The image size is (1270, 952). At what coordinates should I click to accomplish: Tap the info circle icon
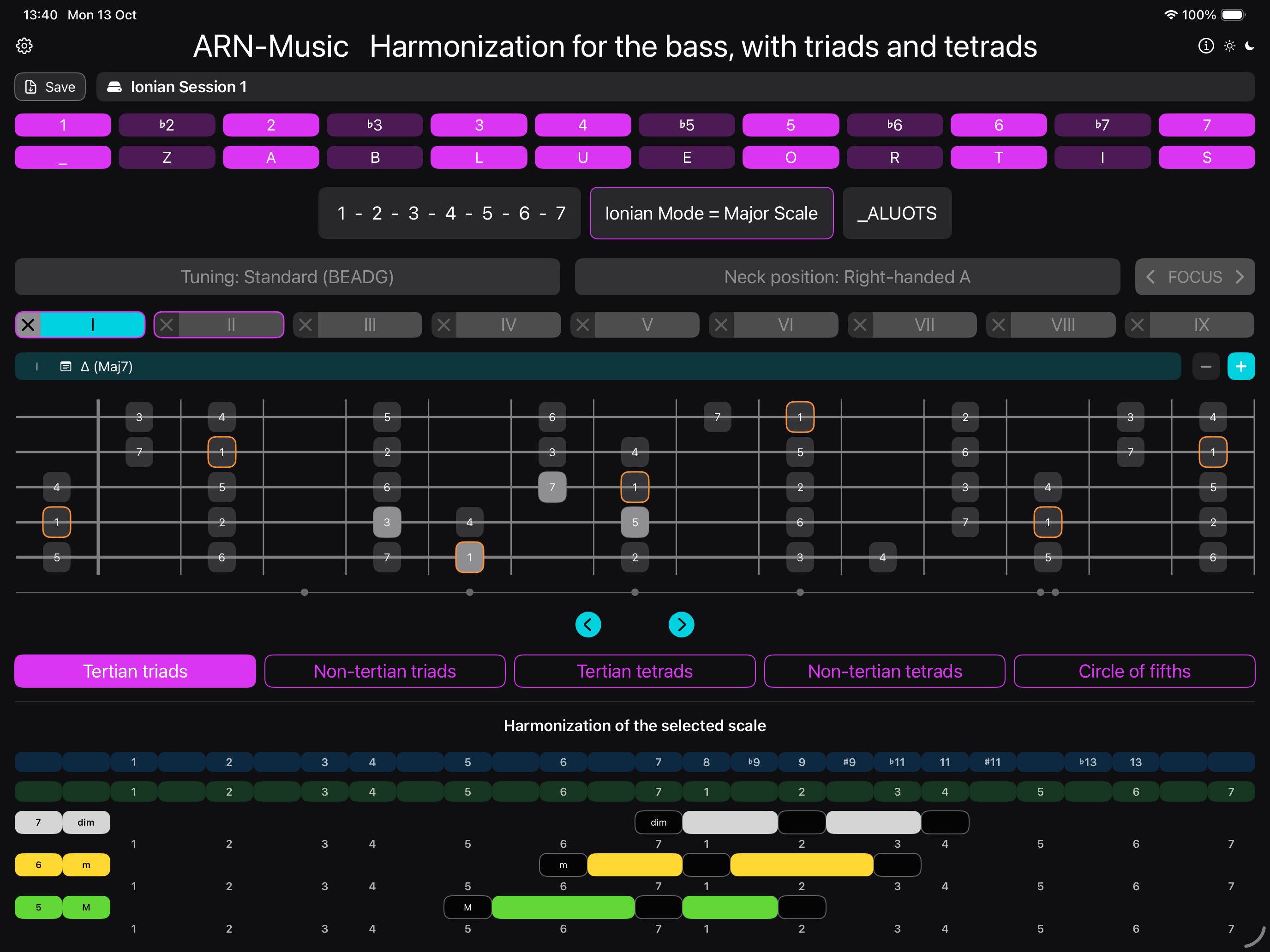[x=1206, y=46]
